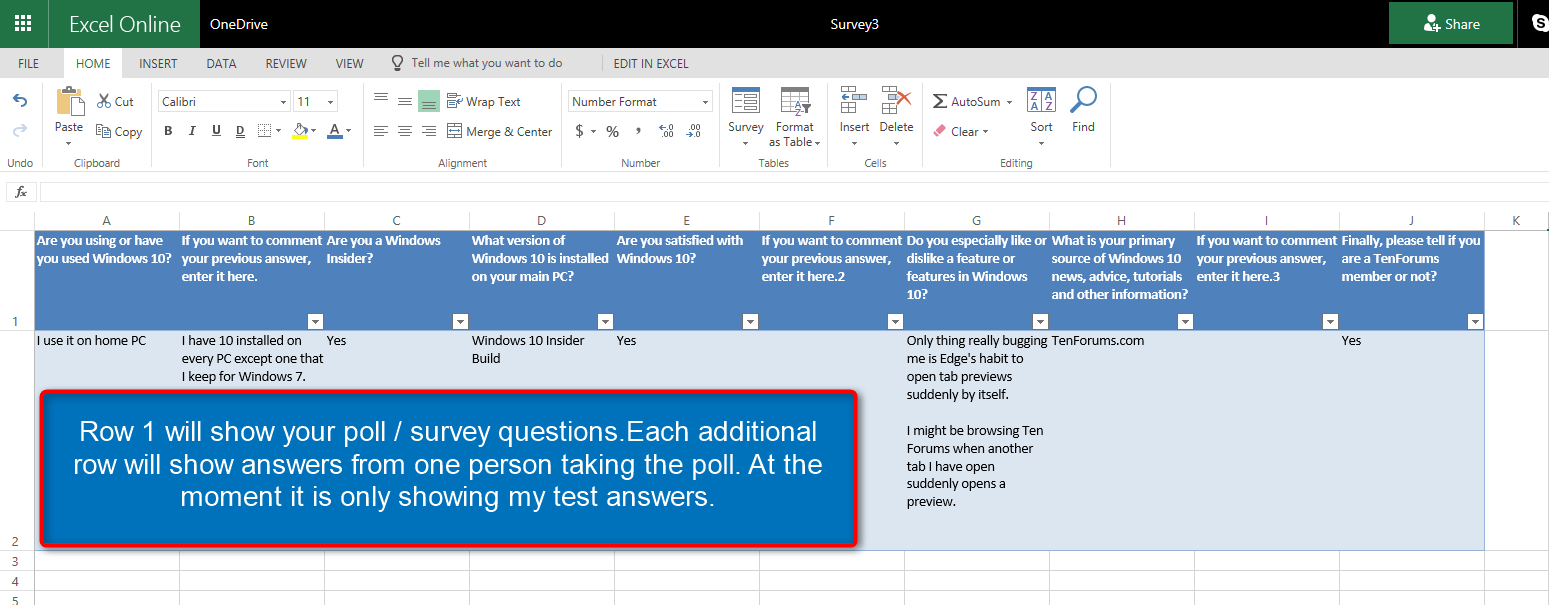Toggle italic formatting
Image resolution: width=1549 pixels, height=605 pixels.
tap(191, 131)
